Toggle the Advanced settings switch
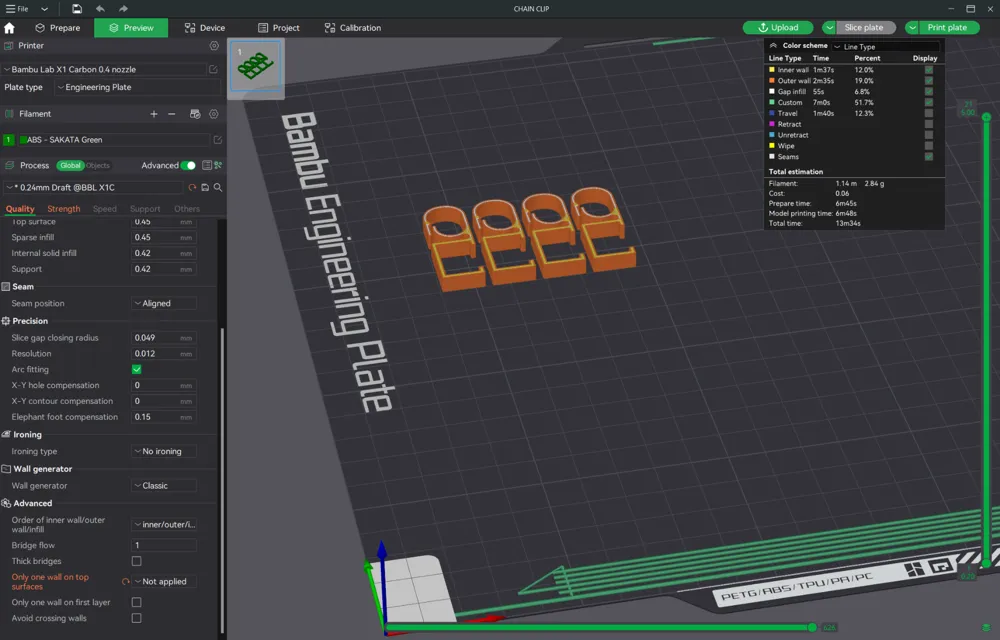The image size is (1000, 640). click(x=188, y=166)
